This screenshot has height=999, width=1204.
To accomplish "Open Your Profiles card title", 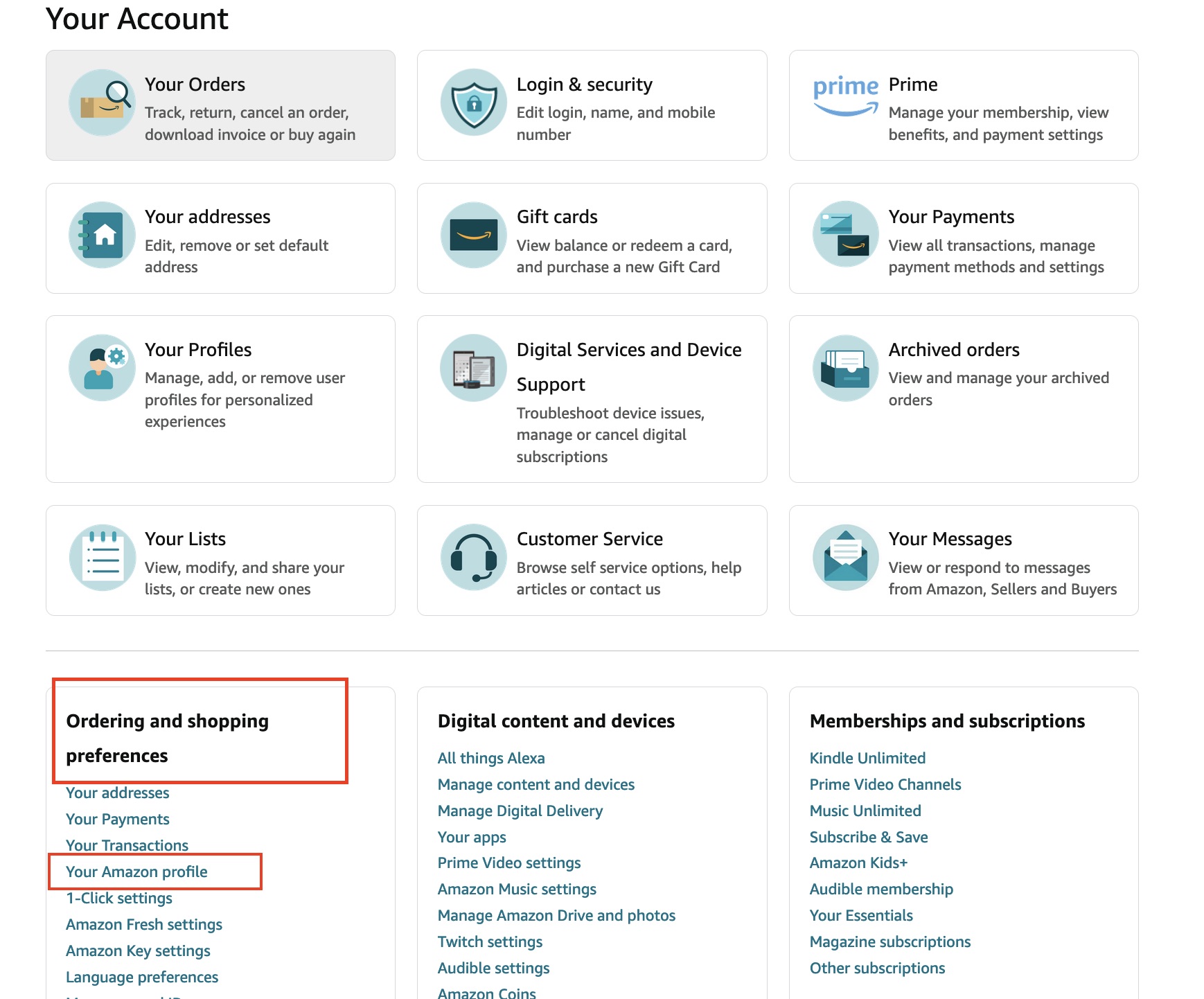I will tap(197, 350).
